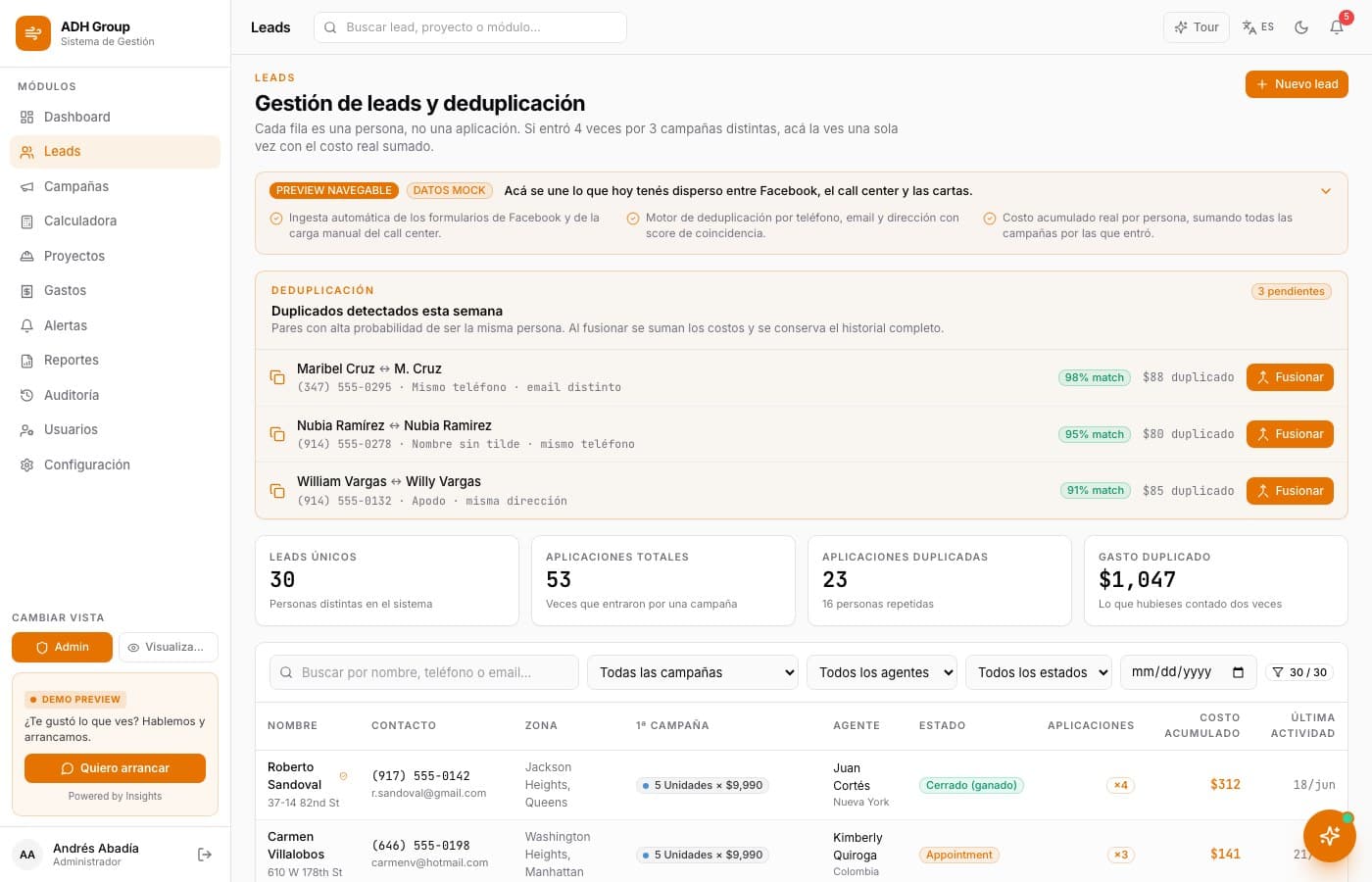The width and height of the screenshot is (1372, 882).
Task: Click the 3 pendientes badge
Action: coord(1291,291)
